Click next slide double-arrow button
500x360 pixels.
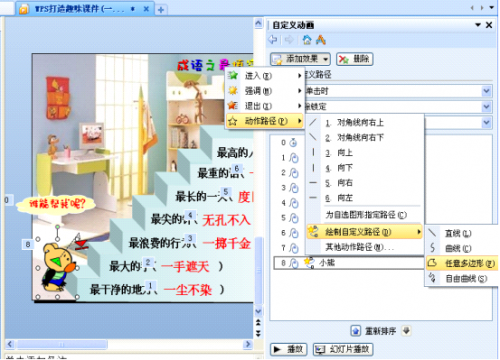(x=258, y=333)
